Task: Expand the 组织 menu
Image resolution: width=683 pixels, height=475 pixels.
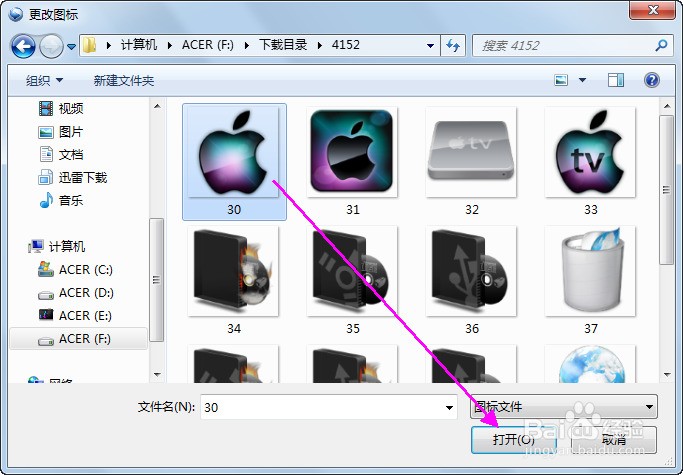Action: pos(44,81)
